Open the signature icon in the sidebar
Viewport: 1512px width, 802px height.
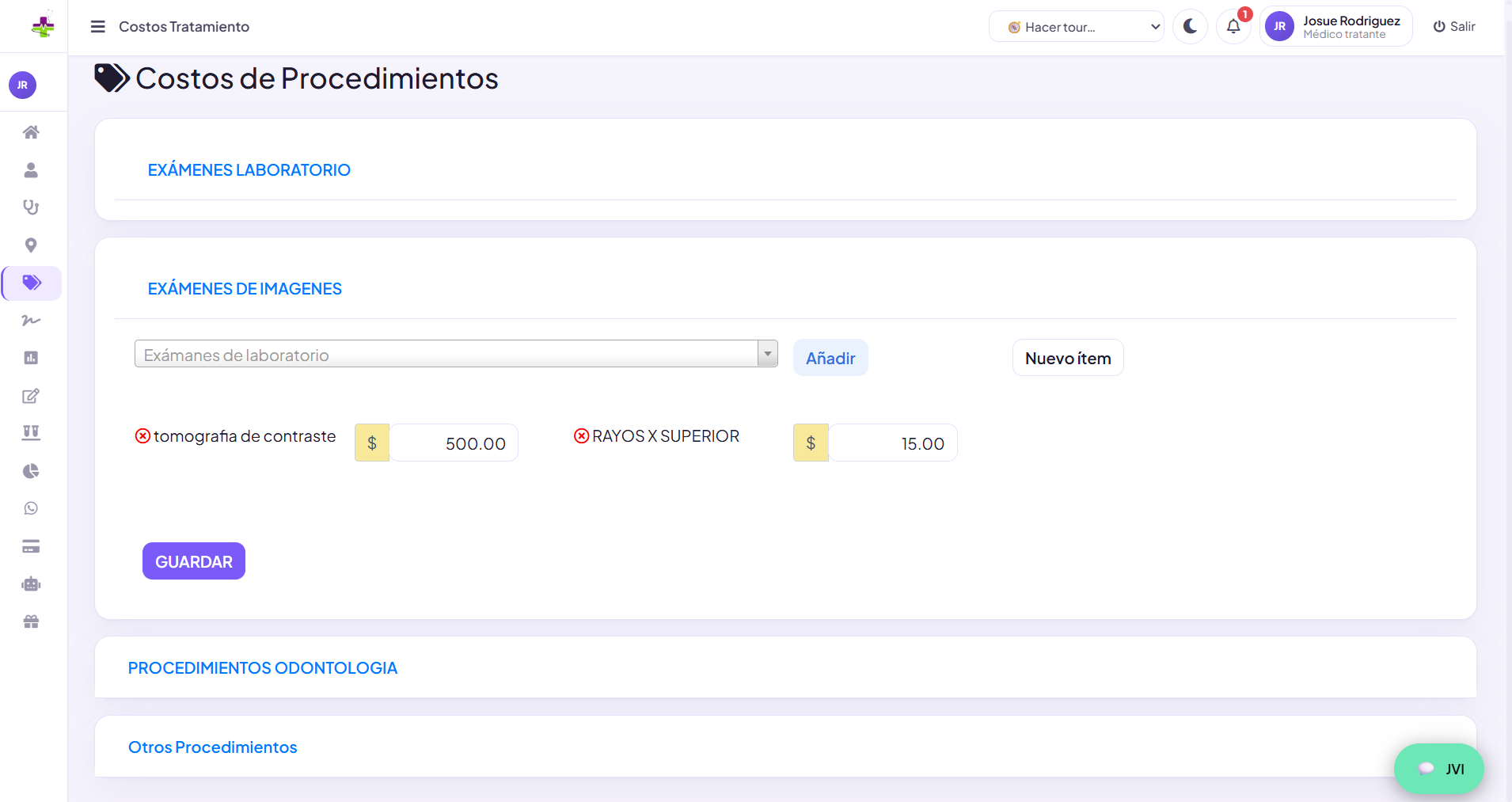tap(31, 321)
